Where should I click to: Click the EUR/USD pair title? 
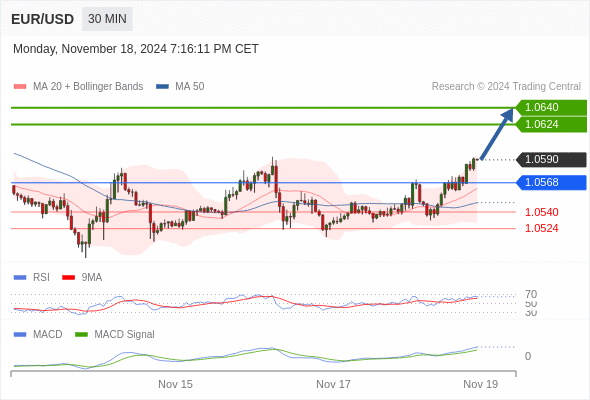tap(43, 19)
